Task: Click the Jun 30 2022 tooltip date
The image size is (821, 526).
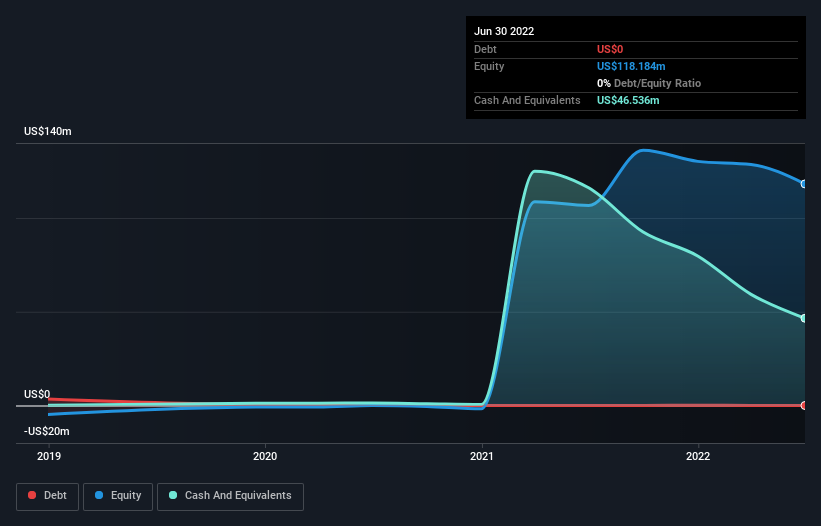Action: (x=504, y=31)
